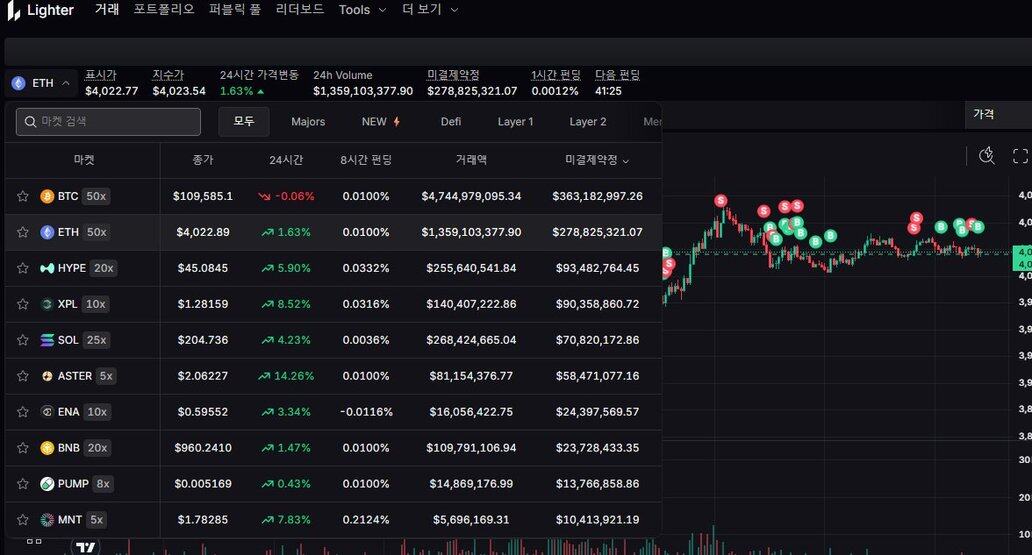Click the PUMP coin icon
Viewport: 1032px width, 555px height.
(x=47, y=484)
